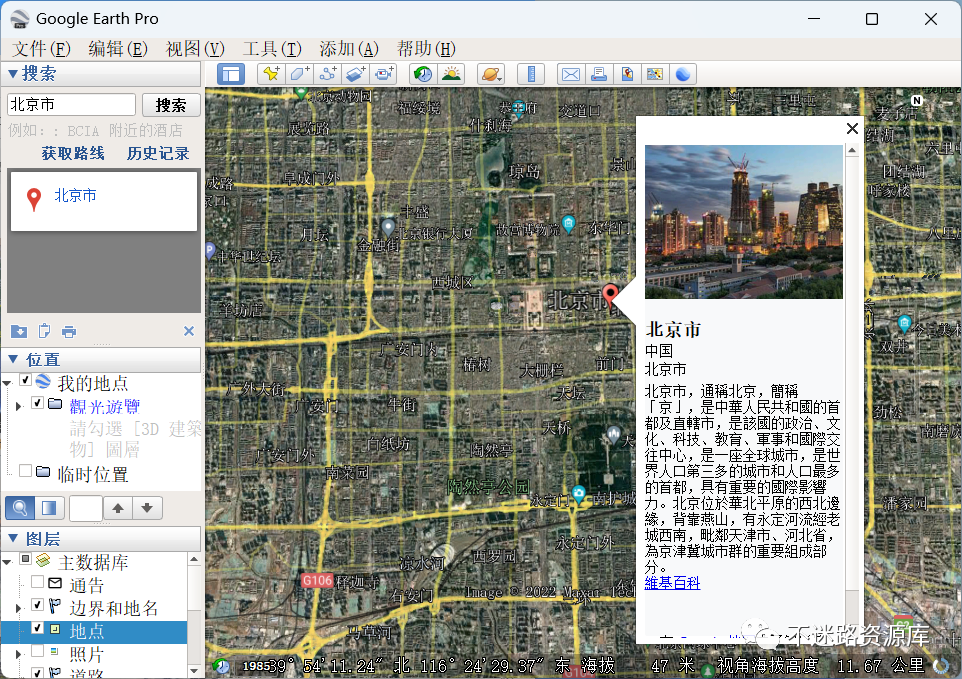Add an image overlay tool
Image resolution: width=962 pixels, height=679 pixels.
pyautogui.click(x=356, y=74)
